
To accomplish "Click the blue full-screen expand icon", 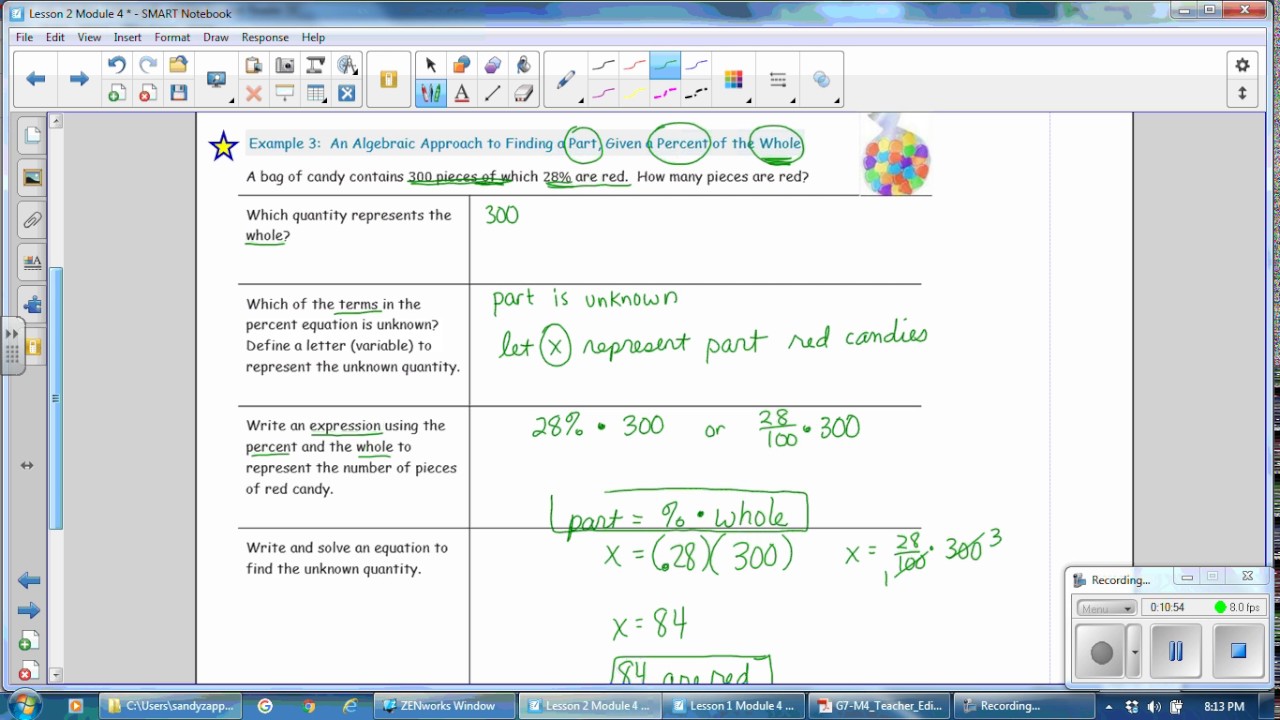I will pyautogui.click(x=347, y=94).
